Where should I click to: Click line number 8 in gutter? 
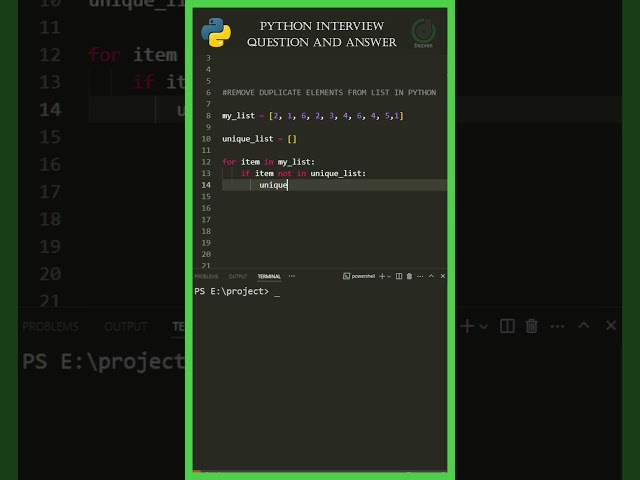pos(208,116)
